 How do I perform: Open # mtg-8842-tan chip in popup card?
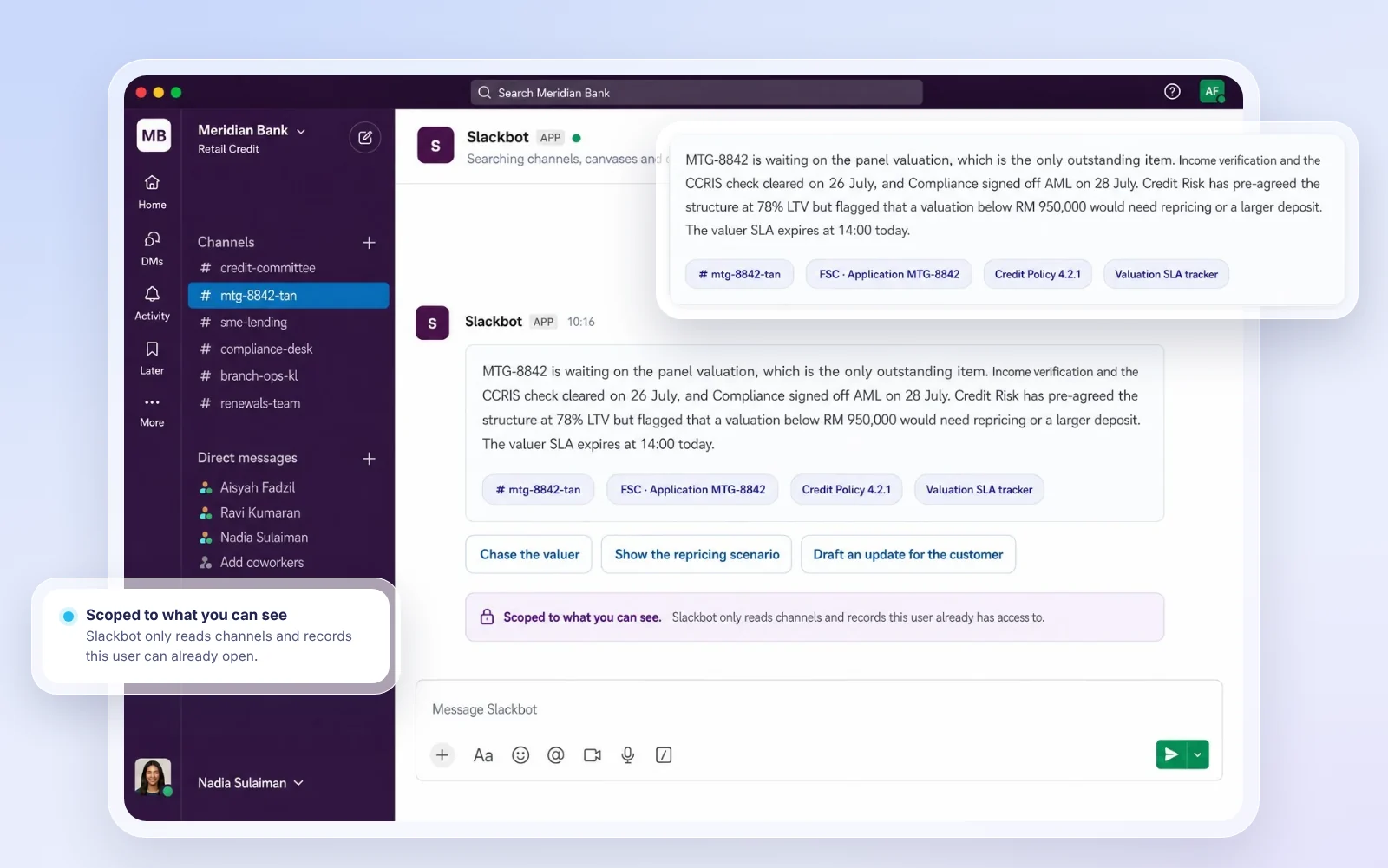point(739,274)
